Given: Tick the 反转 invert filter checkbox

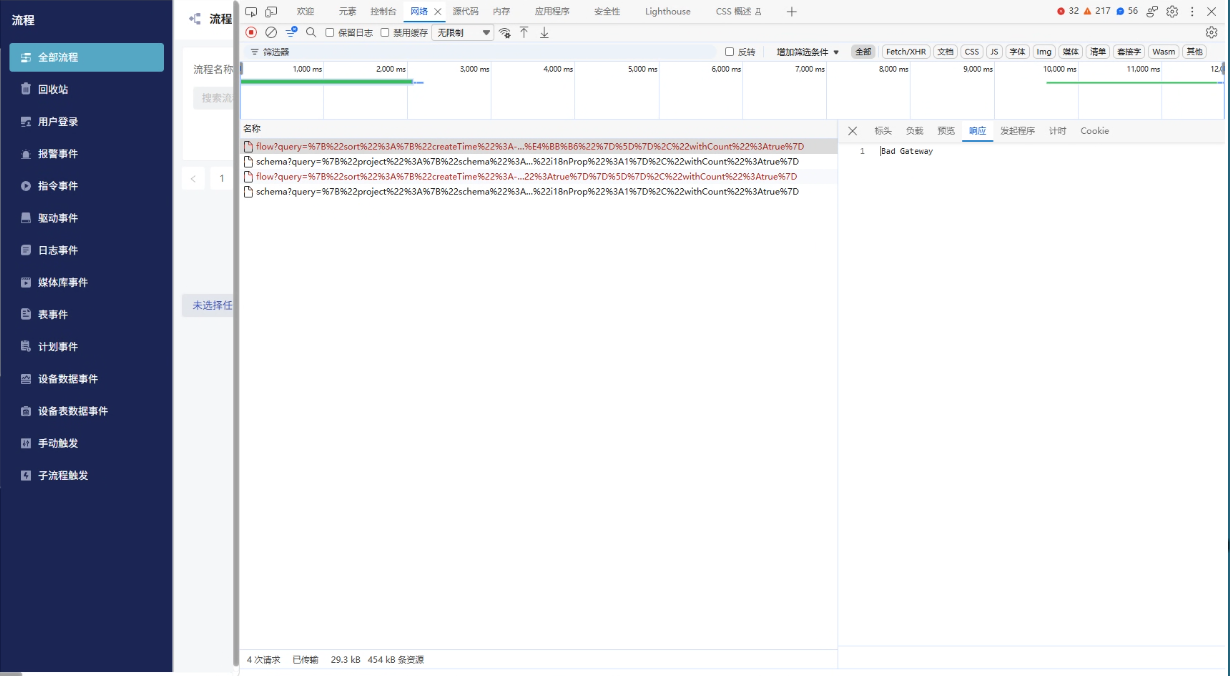Looking at the screenshot, I should click(x=729, y=51).
